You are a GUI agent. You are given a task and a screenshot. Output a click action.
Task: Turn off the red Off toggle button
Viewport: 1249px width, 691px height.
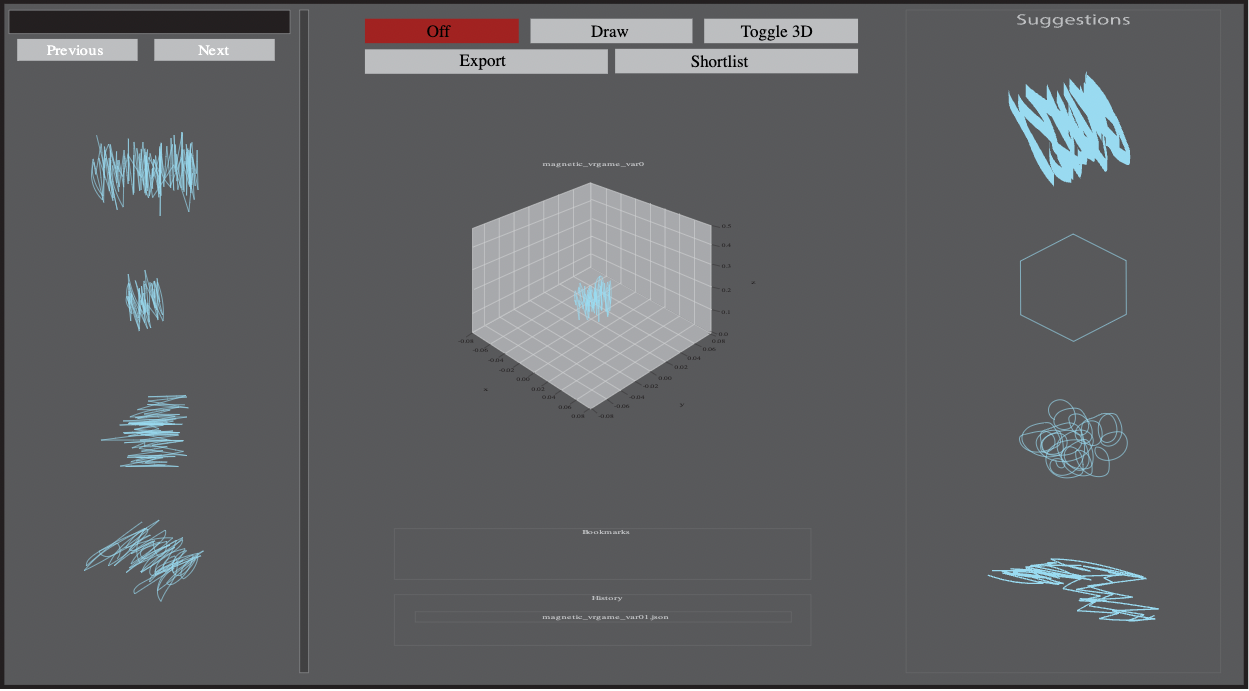click(x=441, y=31)
